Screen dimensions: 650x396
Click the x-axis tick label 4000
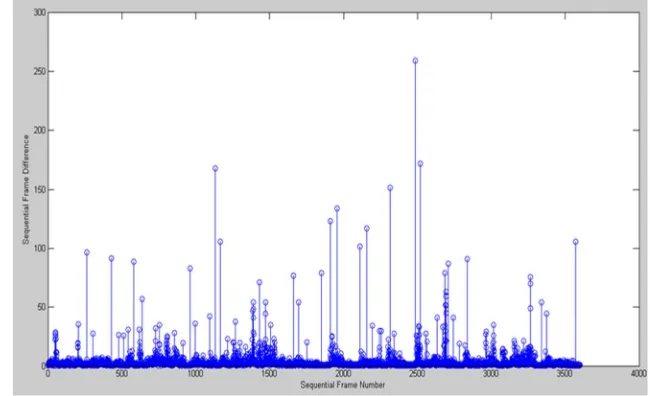pos(639,374)
